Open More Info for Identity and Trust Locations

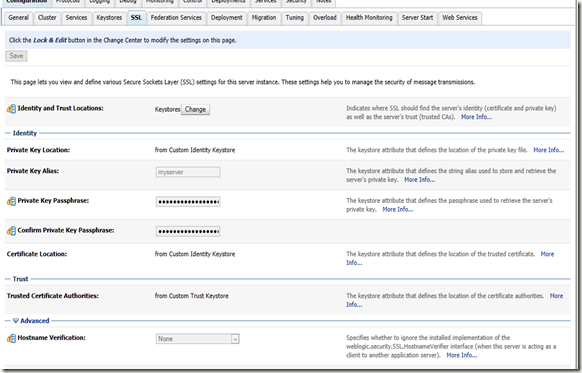pyautogui.click(x=476, y=117)
